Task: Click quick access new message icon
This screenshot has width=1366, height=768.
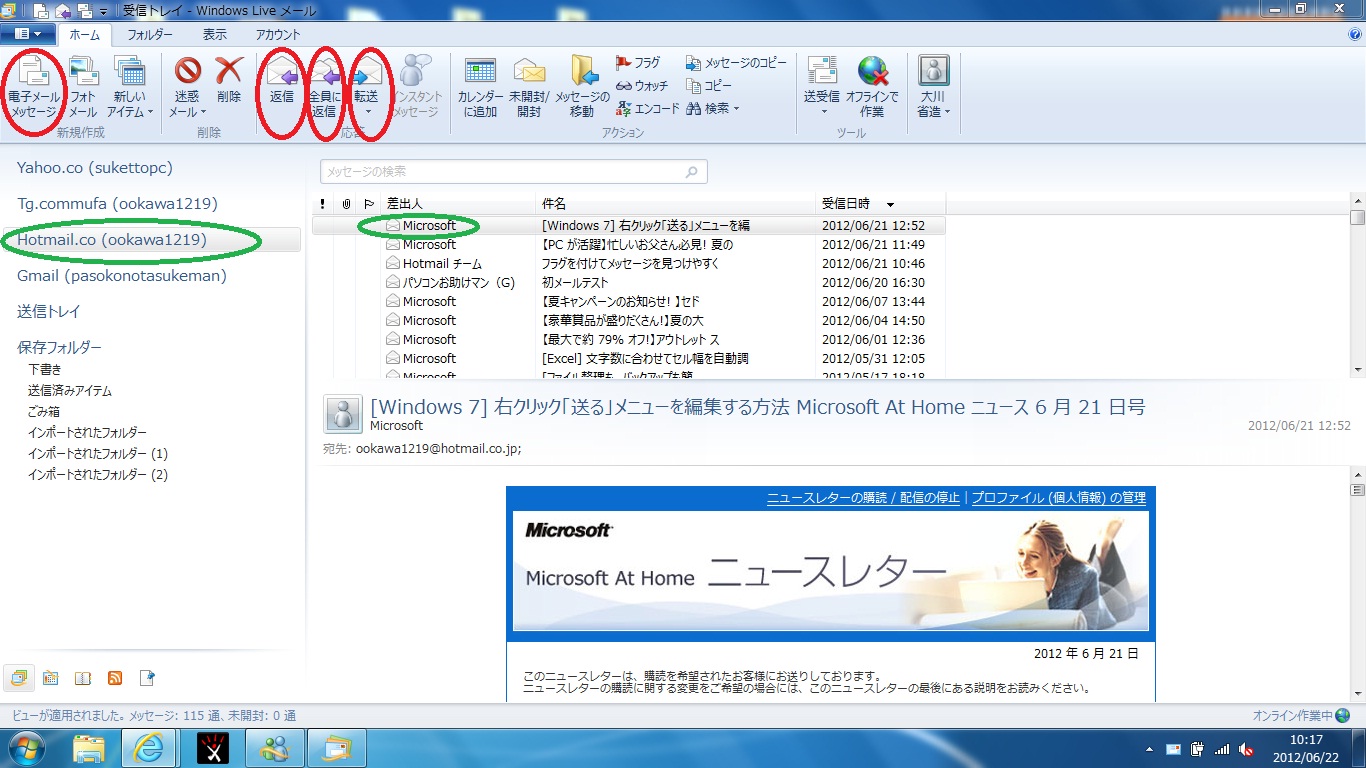Action: pos(41,10)
